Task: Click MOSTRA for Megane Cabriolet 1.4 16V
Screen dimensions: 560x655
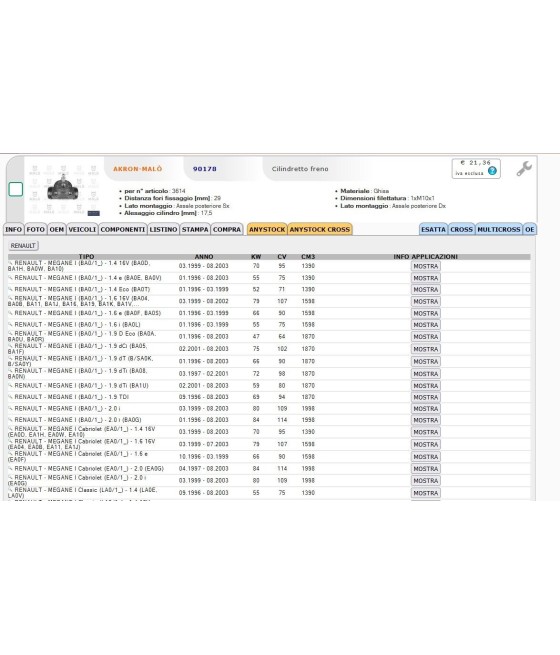Action: 426,432
